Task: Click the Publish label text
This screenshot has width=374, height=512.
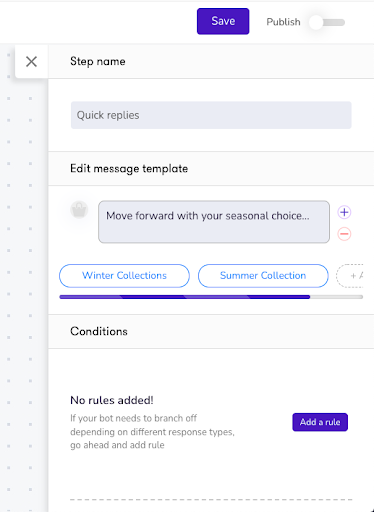Action: pos(283,22)
